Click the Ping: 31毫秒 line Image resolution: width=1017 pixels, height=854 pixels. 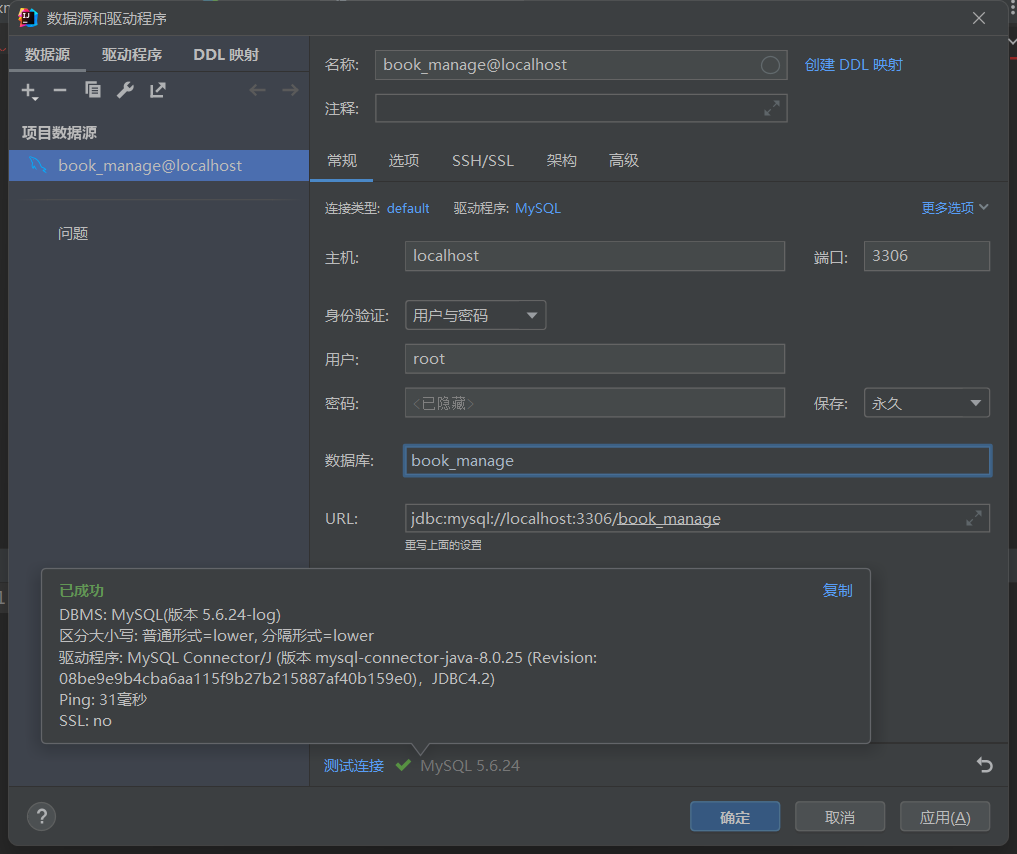102,699
